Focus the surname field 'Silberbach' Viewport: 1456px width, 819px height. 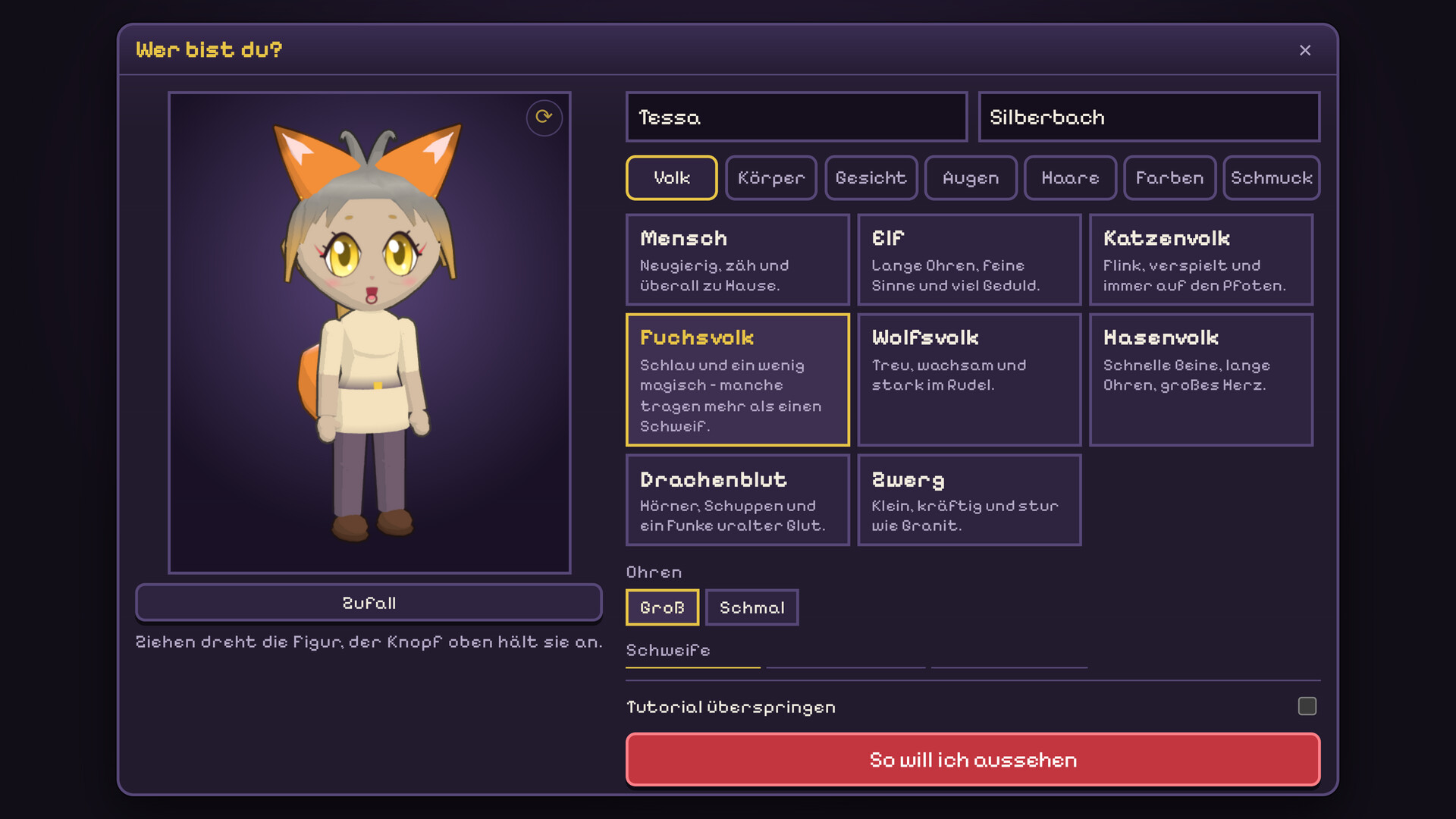click(1149, 117)
